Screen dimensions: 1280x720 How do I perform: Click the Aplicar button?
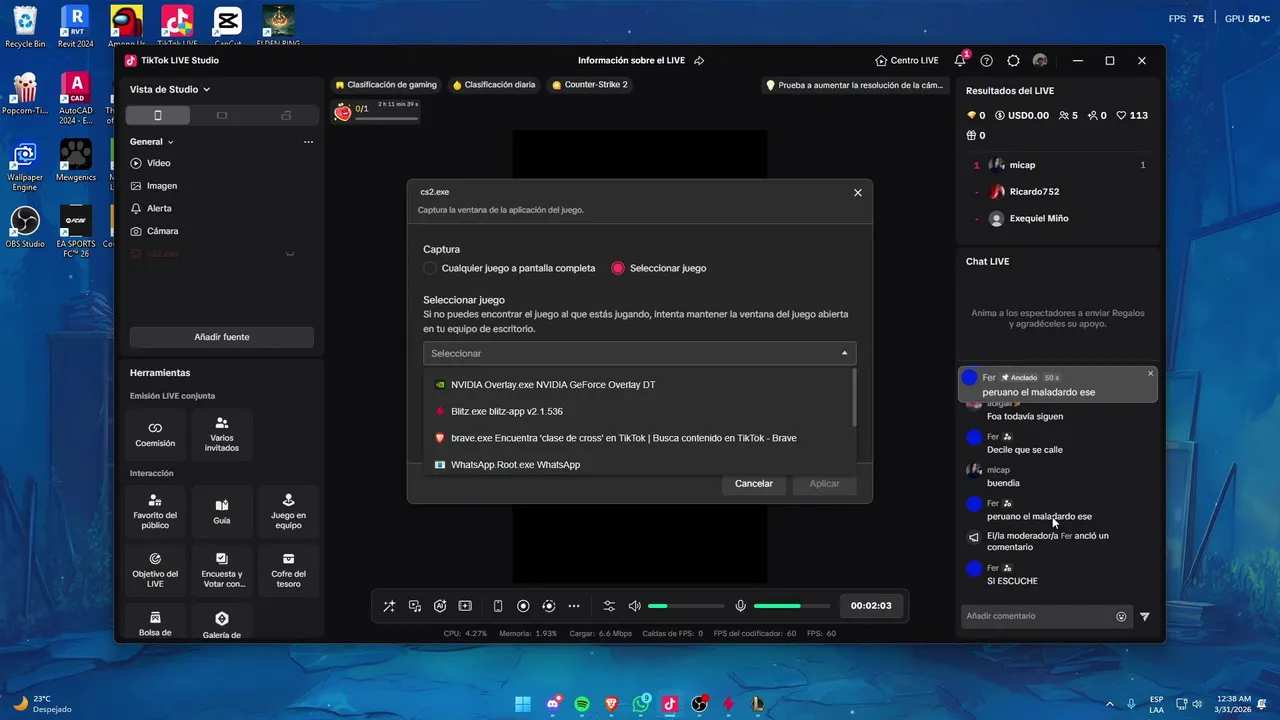pos(824,483)
